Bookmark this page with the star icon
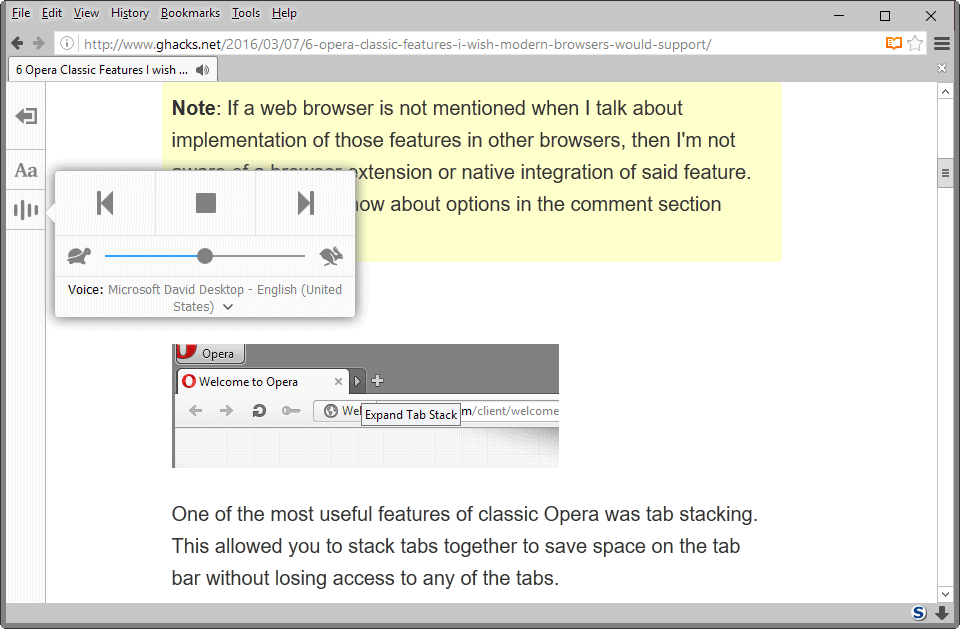The image size is (960, 629). [x=914, y=44]
